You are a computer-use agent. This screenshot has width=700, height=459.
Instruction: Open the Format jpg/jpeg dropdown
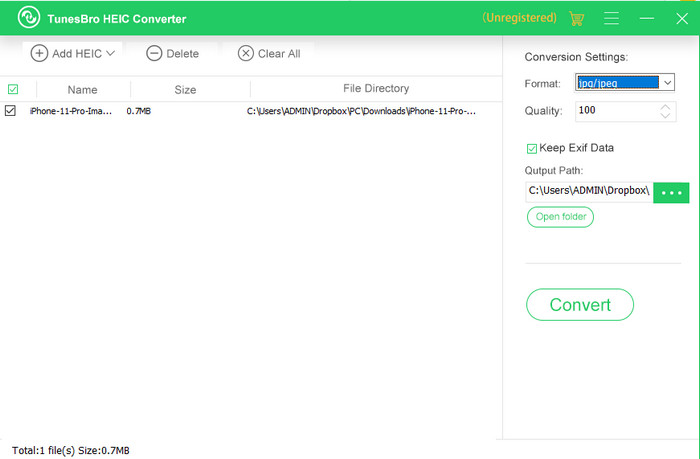pyautogui.click(x=625, y=83)
